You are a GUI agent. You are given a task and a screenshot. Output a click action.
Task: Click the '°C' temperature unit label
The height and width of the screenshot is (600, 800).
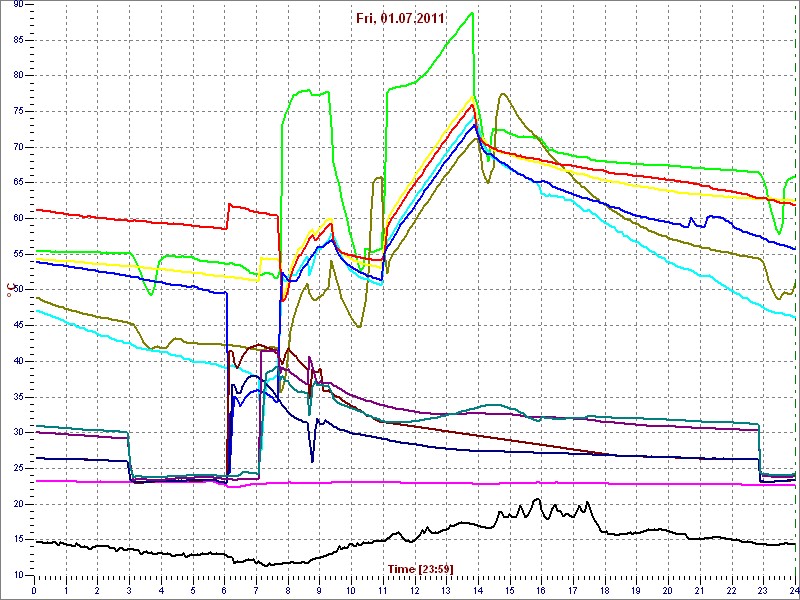pos(9,290)
